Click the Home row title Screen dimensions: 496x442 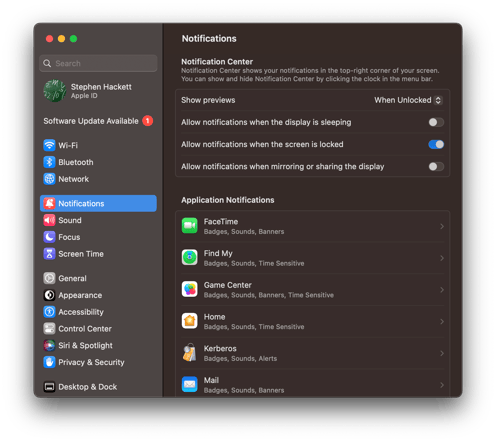(214, 317)
